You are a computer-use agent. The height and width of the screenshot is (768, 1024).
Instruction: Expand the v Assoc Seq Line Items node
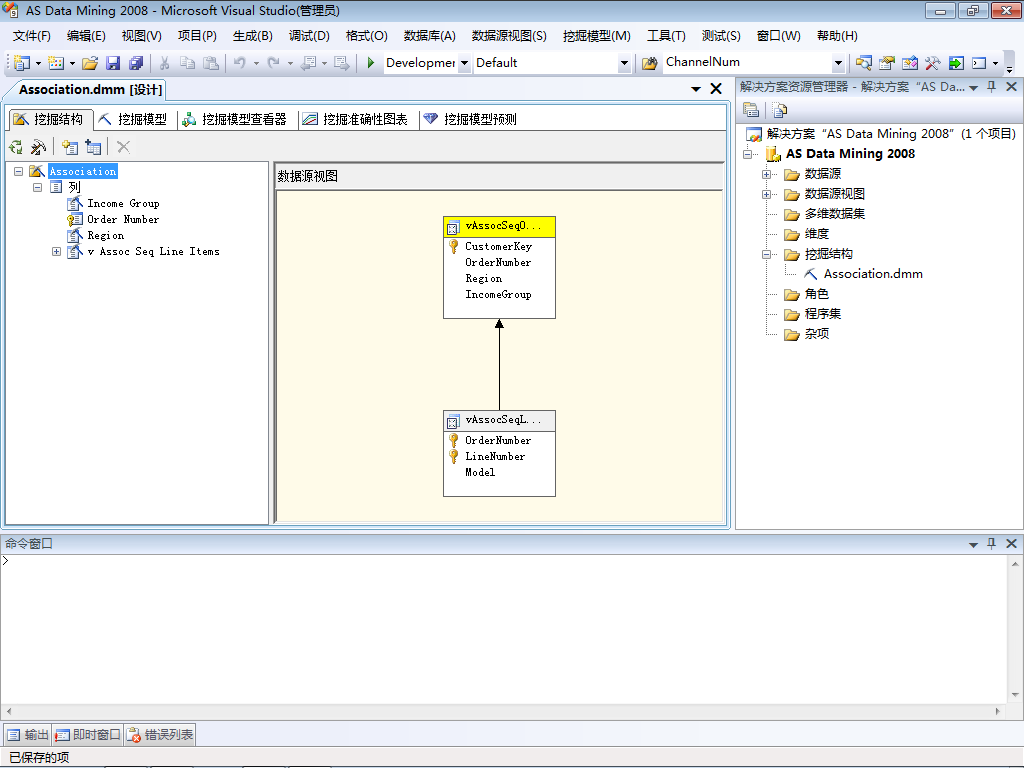click(x=56, y=251)
